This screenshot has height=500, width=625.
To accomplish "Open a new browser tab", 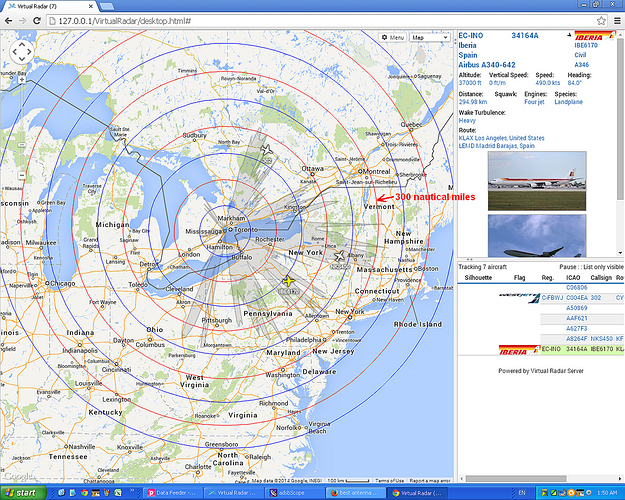I will [x=106, y=6].
